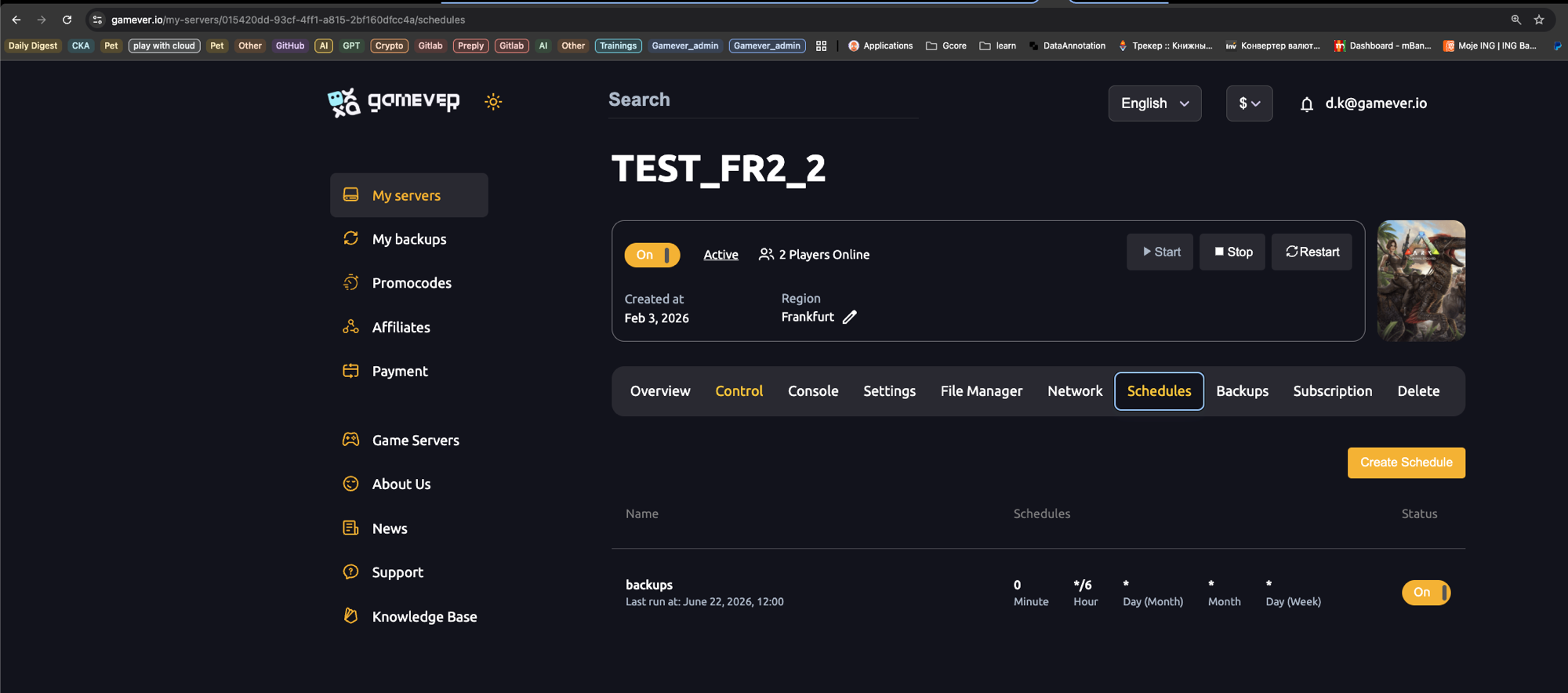Open the File Manager tab
The height and width of the screenshot is (693, 1568).
point(982,391)
